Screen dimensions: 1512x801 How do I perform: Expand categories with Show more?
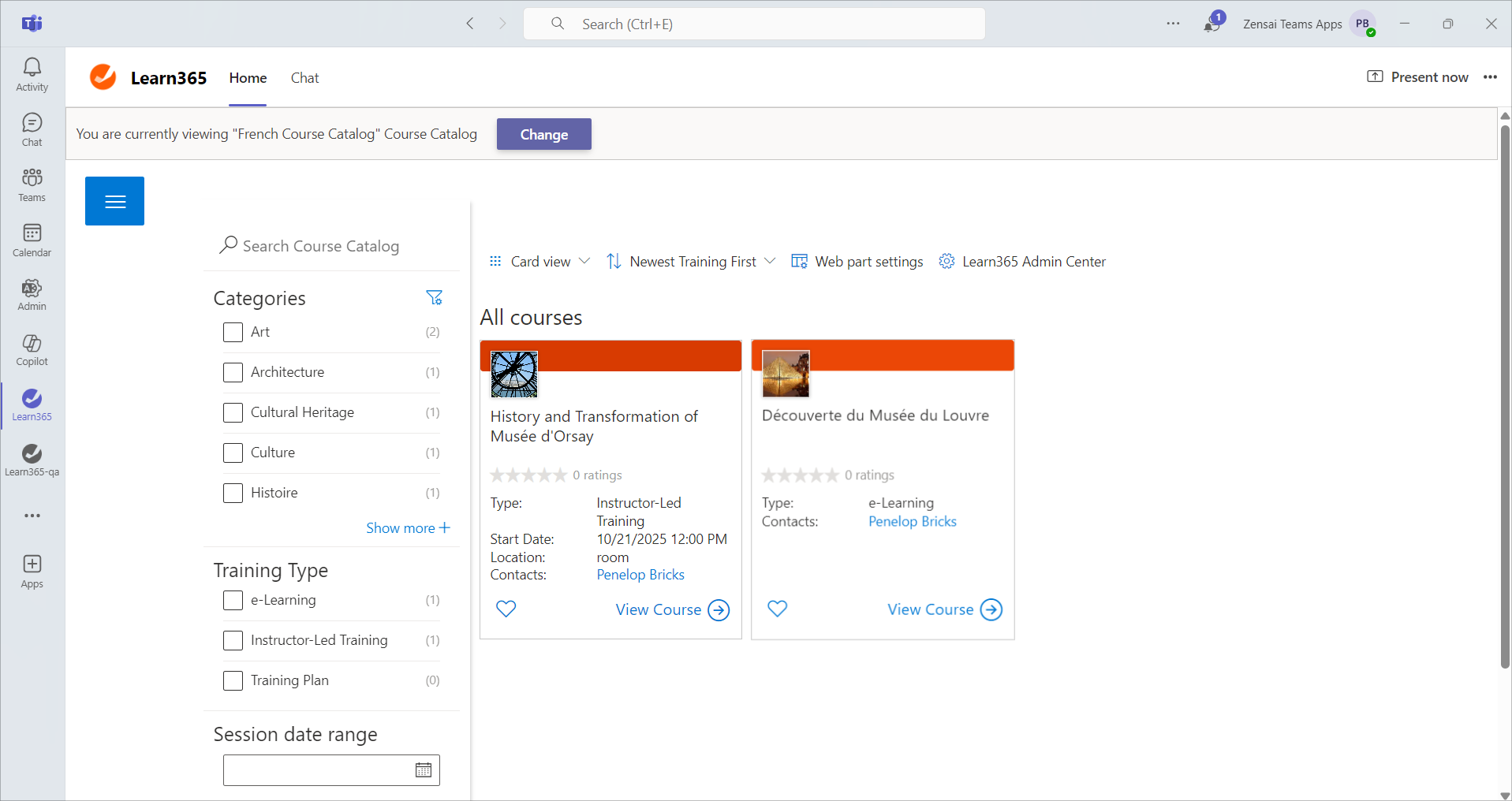coord(407,528)
